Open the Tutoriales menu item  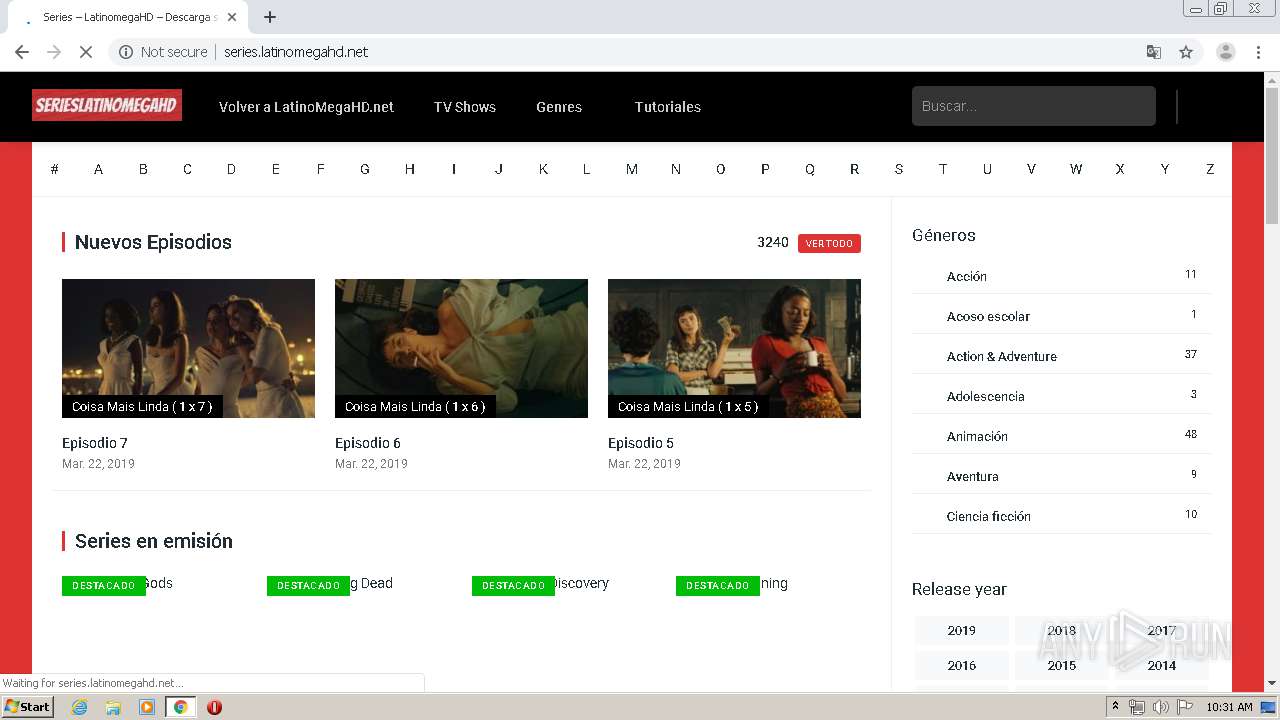click(x=668, y=107)
